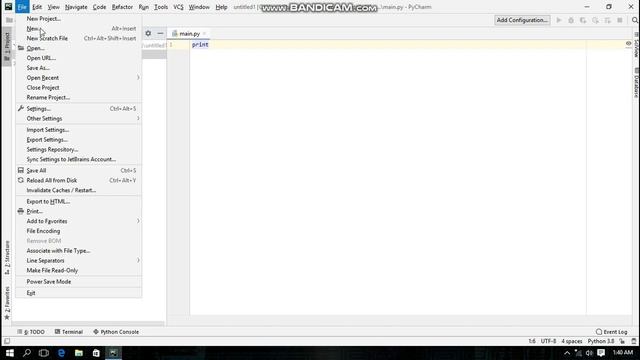This screenshot has width=640, height=360.
Task: Toggle Make File Read-Only
Action: click(x=79, y=270)
